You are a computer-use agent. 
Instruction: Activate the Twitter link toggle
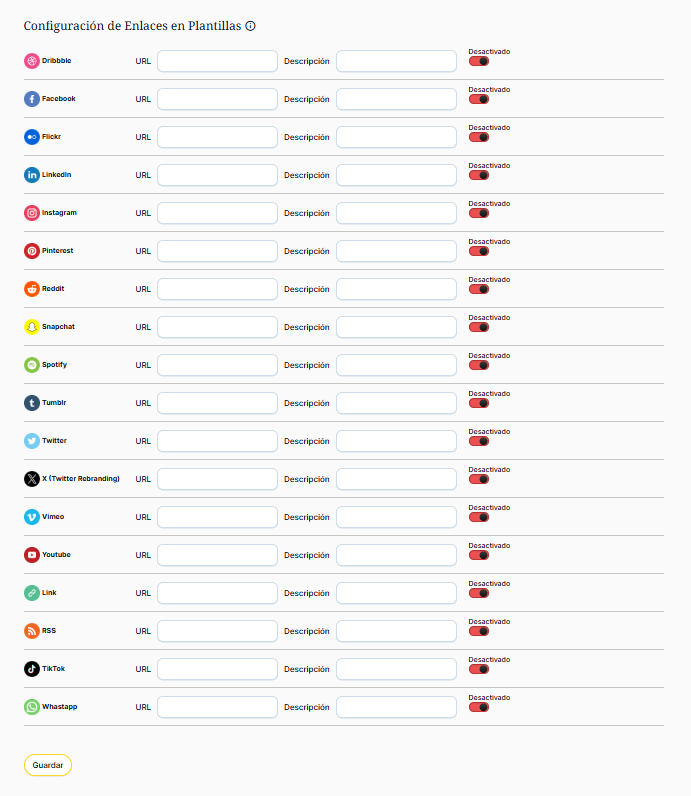tap(479, 441)
